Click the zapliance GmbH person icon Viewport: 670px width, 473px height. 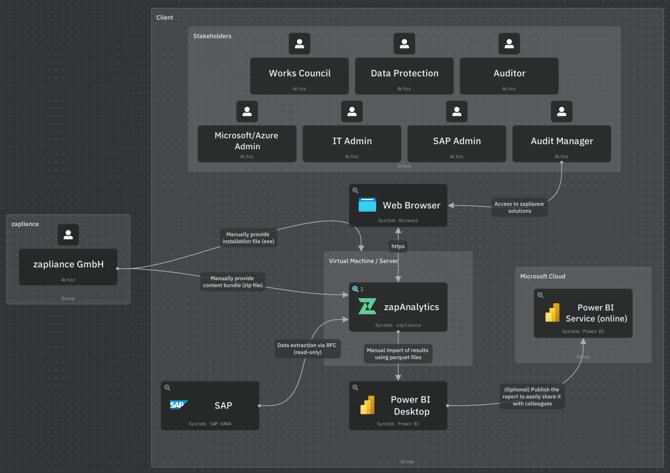coord(68,235)
